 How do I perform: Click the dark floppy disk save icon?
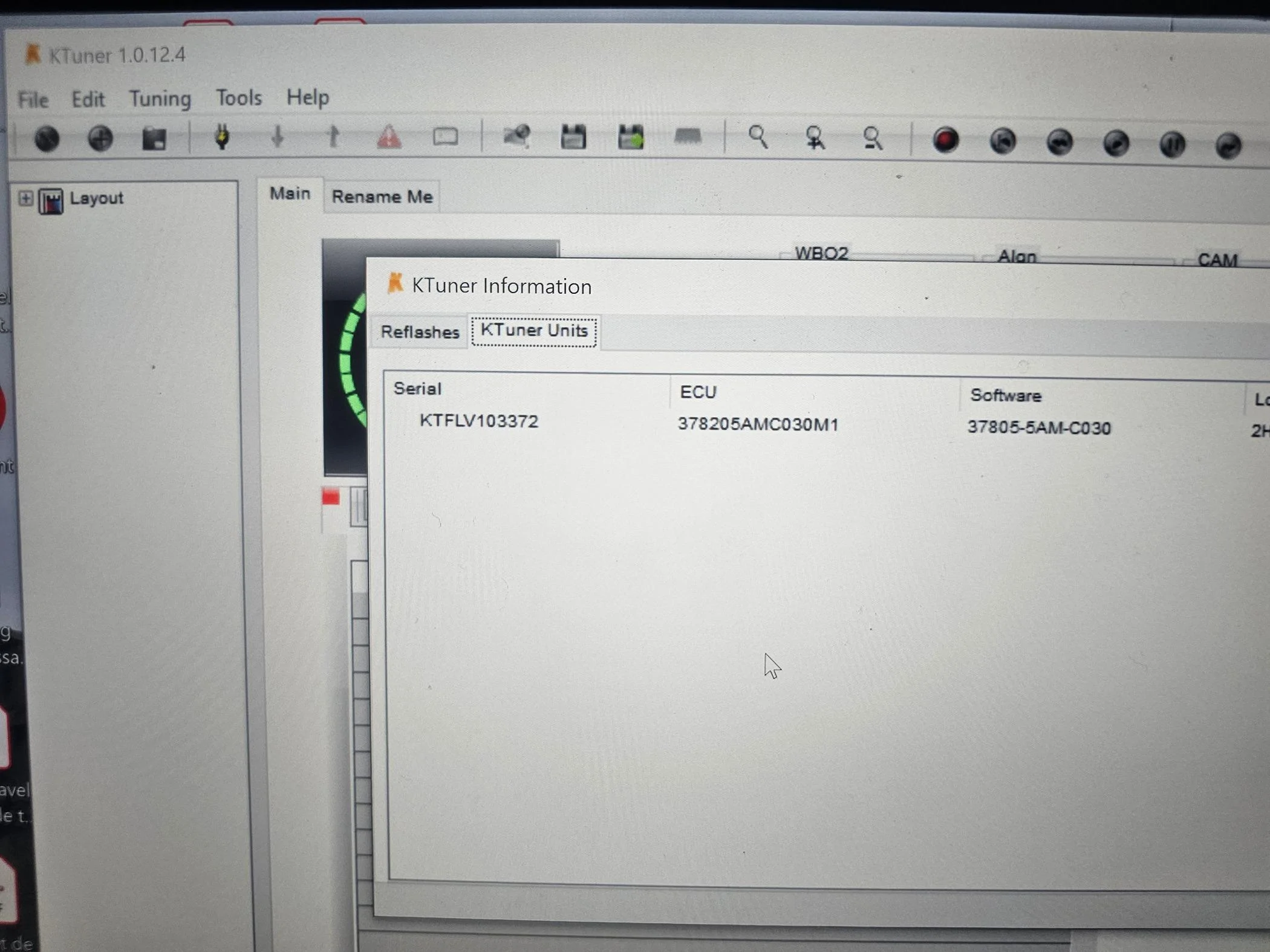tap(154, 138)
